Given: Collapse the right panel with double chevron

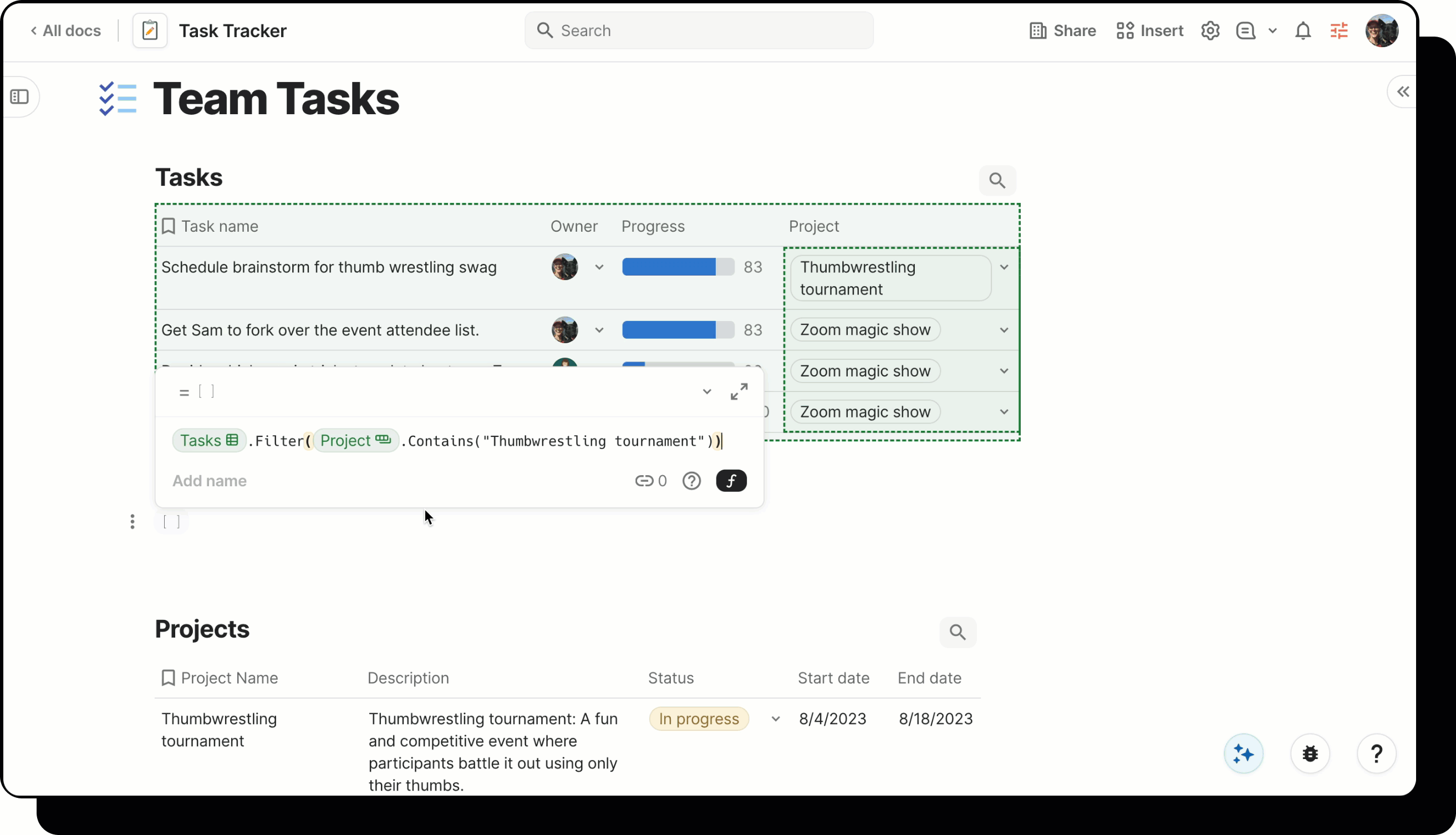Looking at the screenshot, I should click(1402, 91).
